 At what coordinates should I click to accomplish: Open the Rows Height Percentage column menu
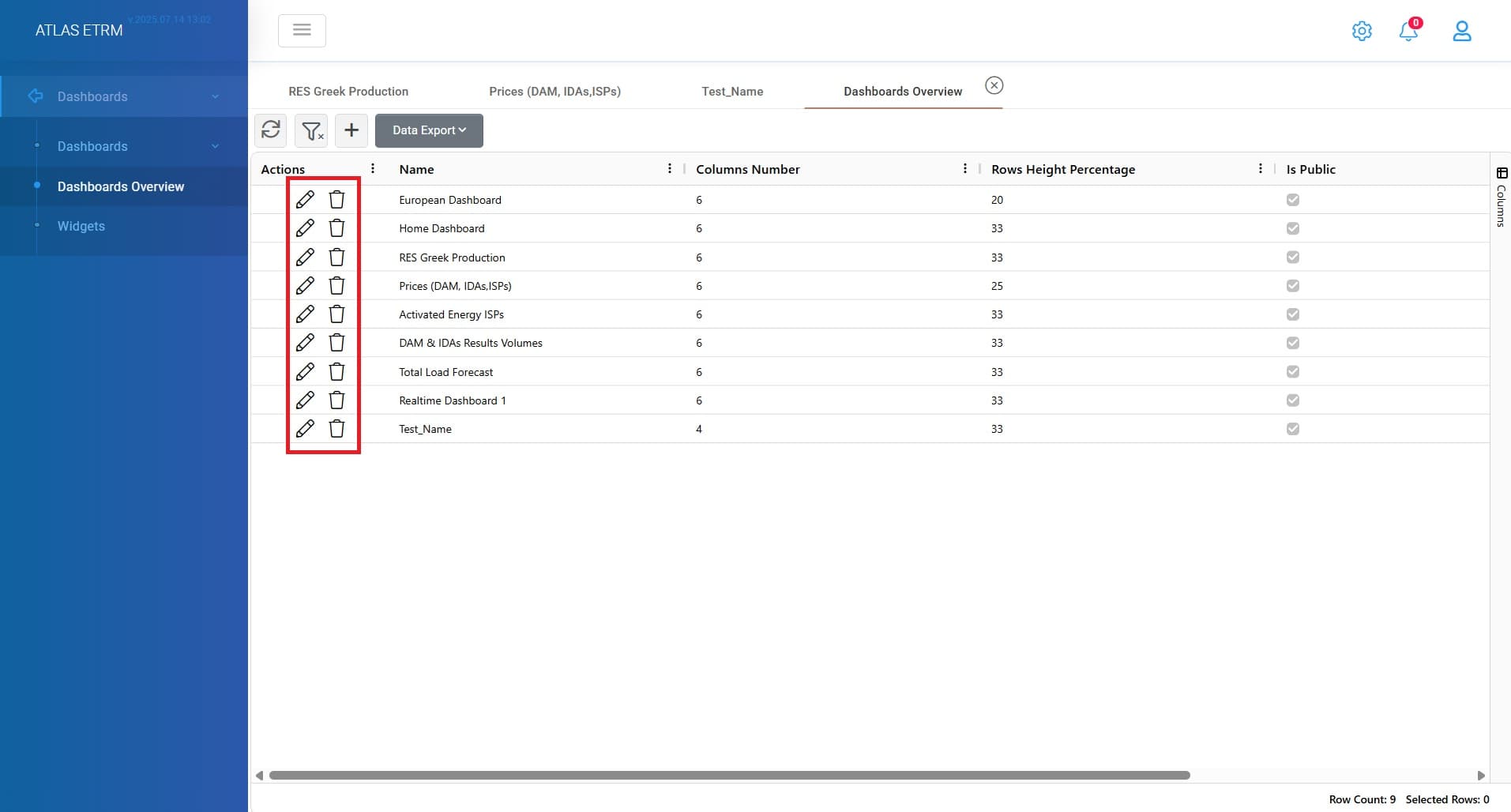click(x=1261, y=168)
